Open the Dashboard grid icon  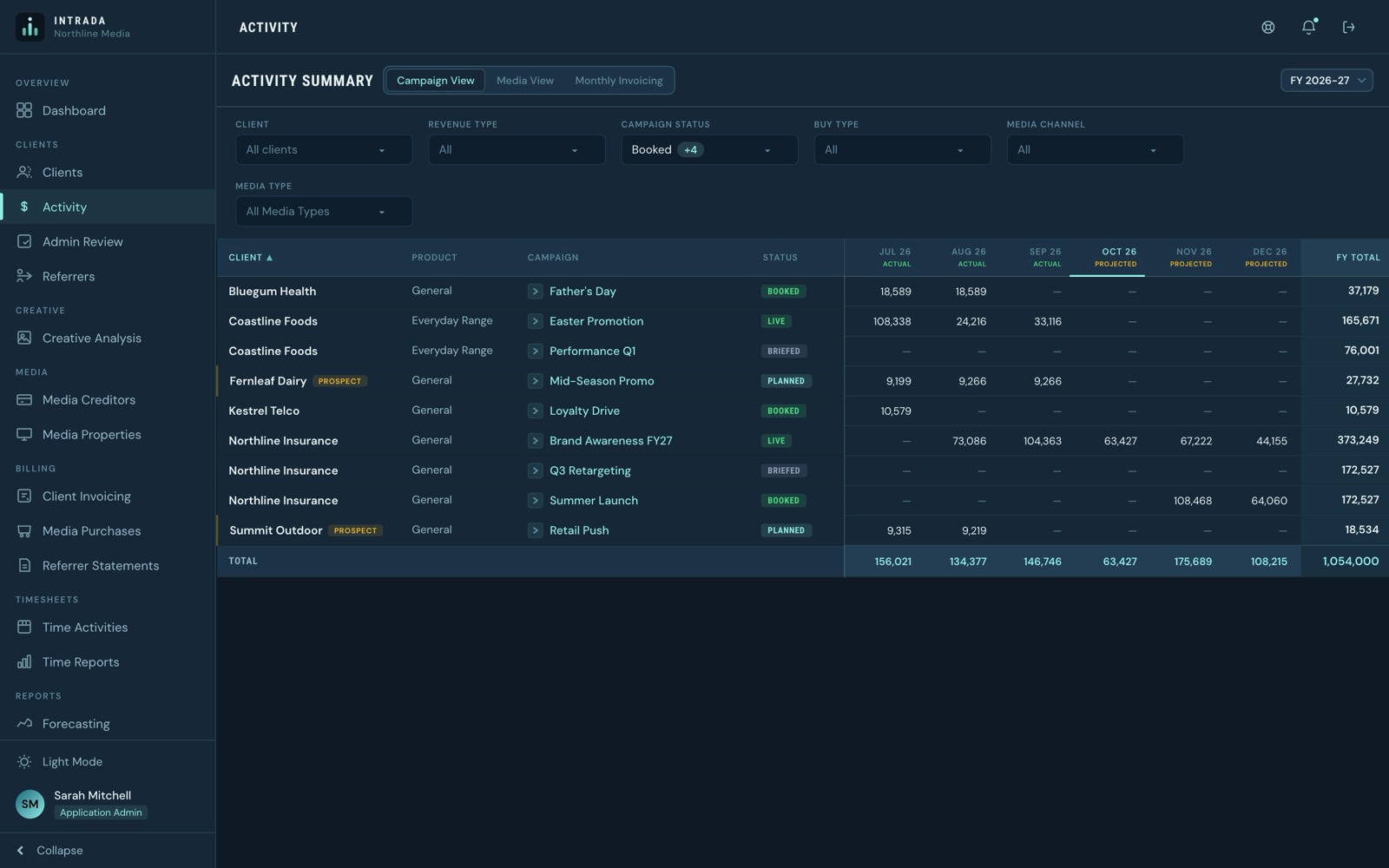point(24,110)
